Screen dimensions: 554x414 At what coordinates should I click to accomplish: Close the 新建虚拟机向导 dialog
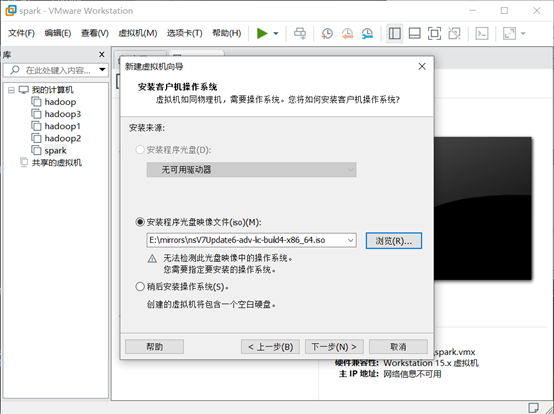(x=422, y=66)
